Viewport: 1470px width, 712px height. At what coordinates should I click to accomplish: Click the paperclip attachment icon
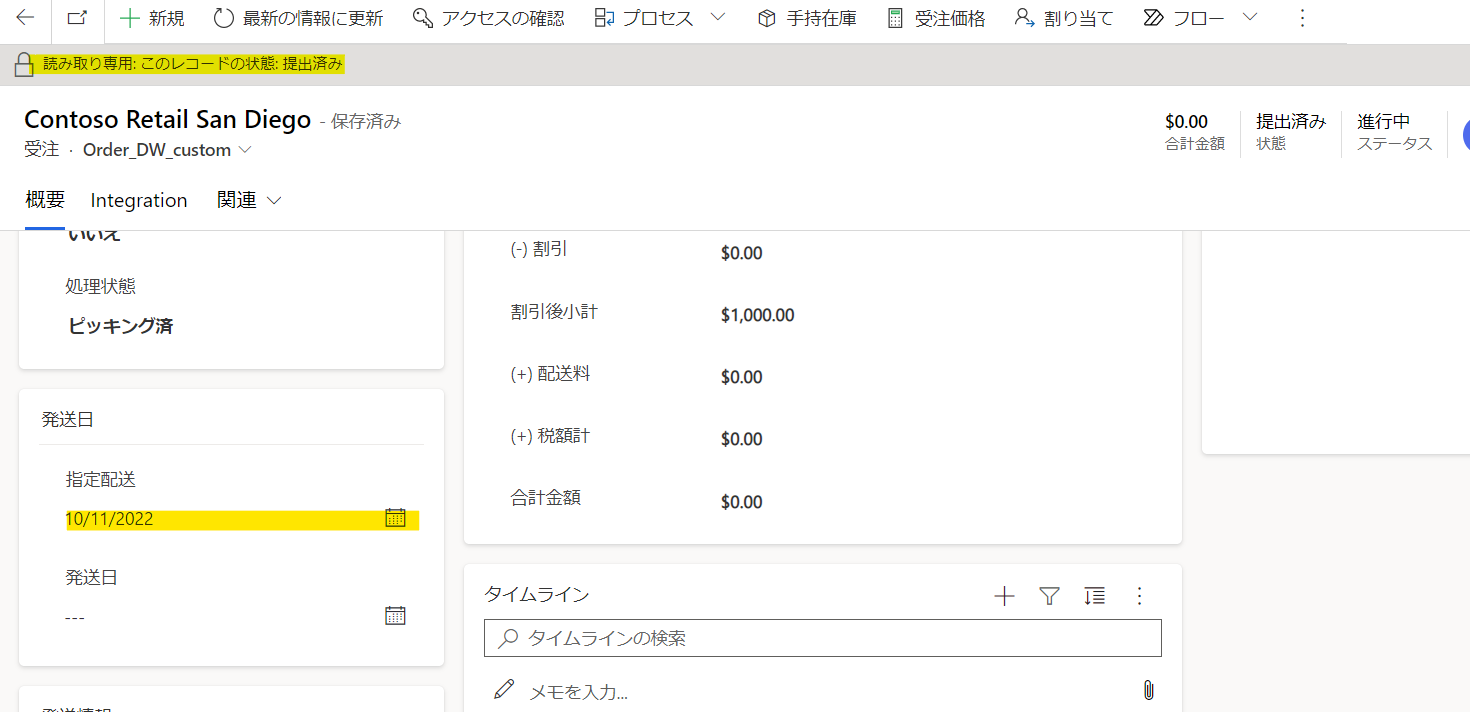pyautogui.click(x=1149, y=690)
